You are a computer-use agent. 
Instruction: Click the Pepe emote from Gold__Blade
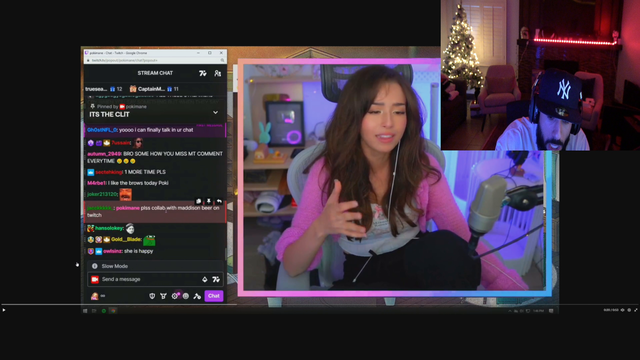(149, 240)
